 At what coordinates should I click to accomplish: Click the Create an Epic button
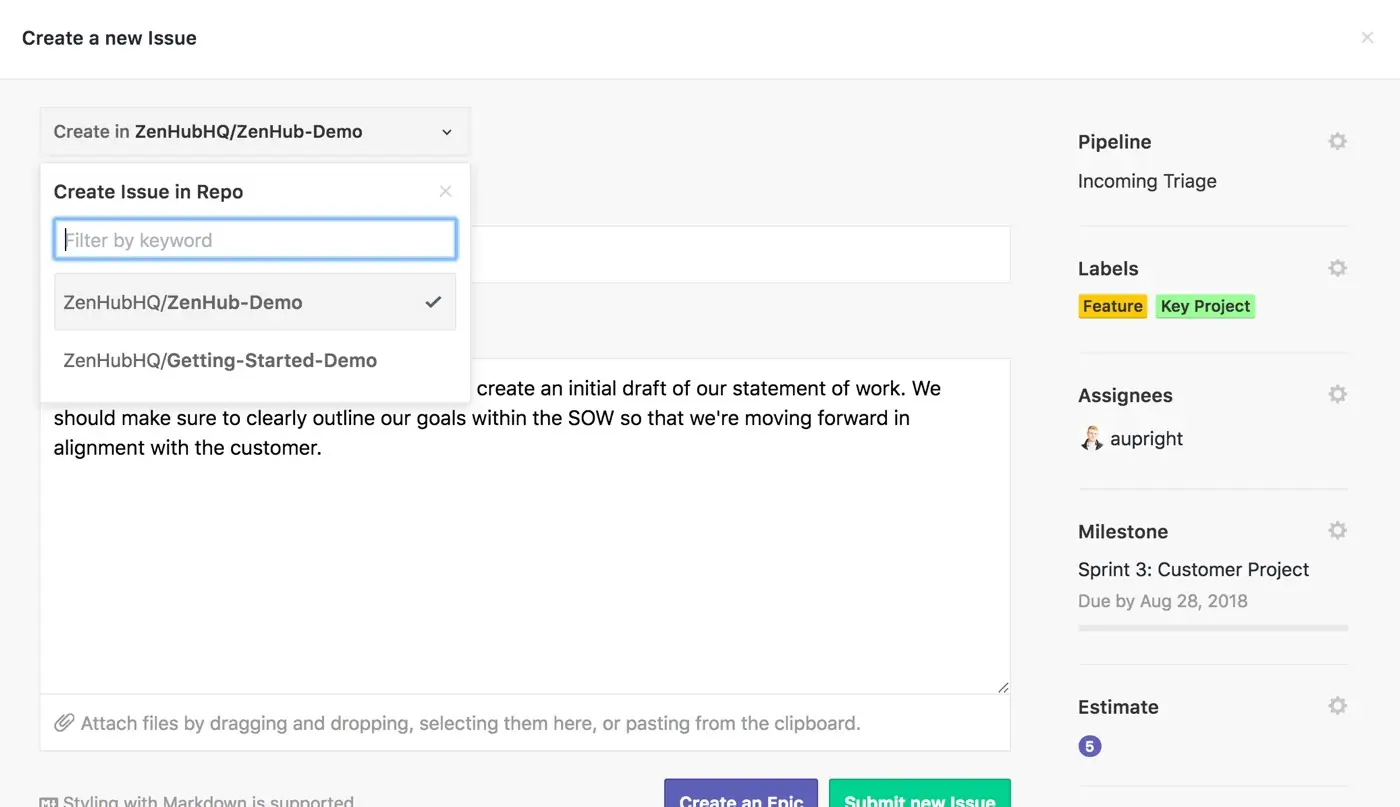coord(741,793)
